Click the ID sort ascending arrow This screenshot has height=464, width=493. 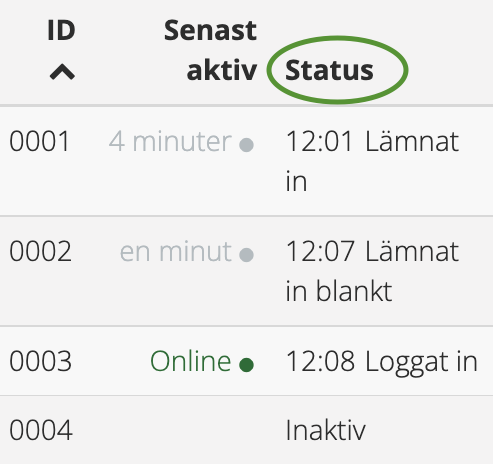(62, 72)
